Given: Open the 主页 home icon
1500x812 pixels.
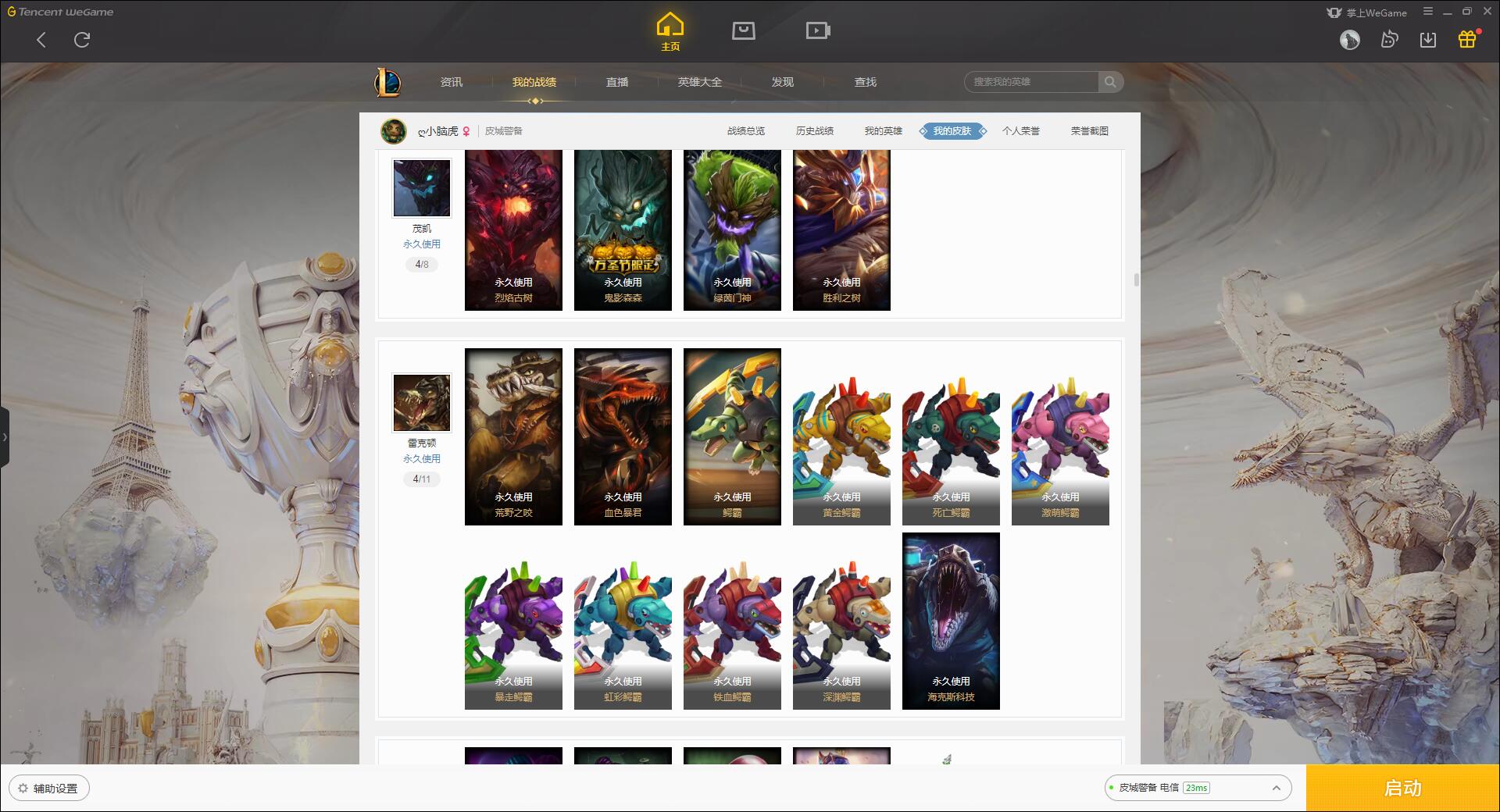Looking at the screenshot, I should coord(670,32).
